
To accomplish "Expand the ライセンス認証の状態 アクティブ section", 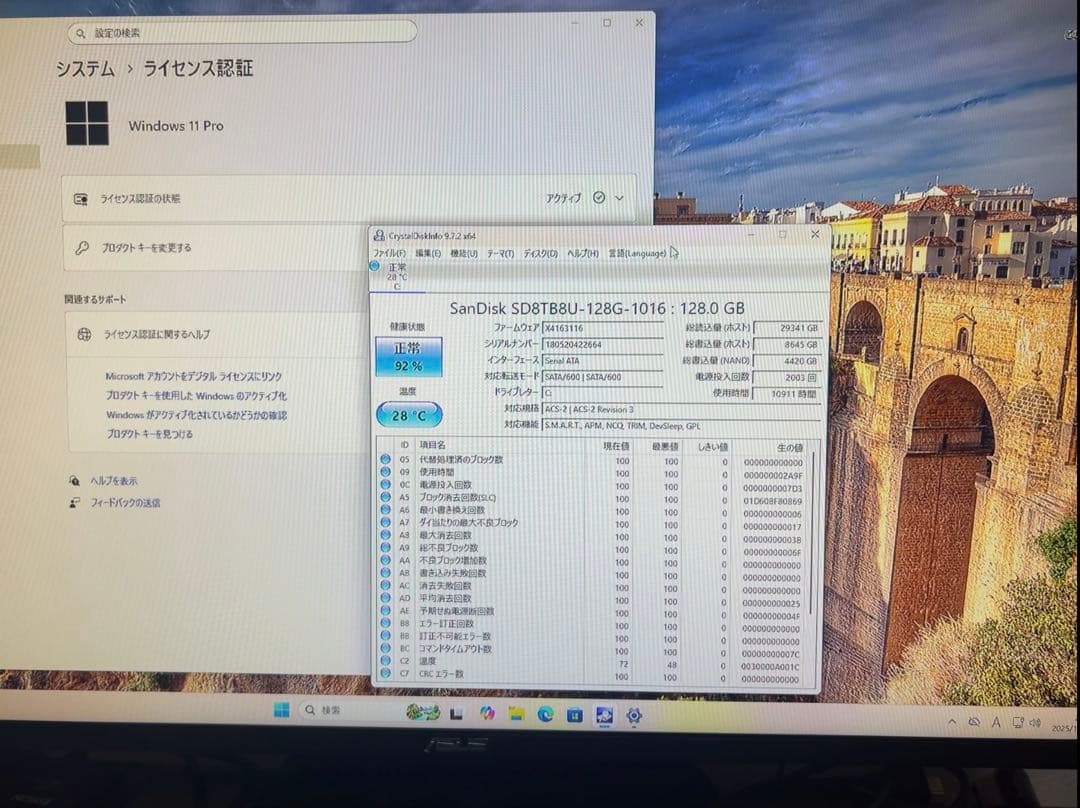I will tap(617, 198).
